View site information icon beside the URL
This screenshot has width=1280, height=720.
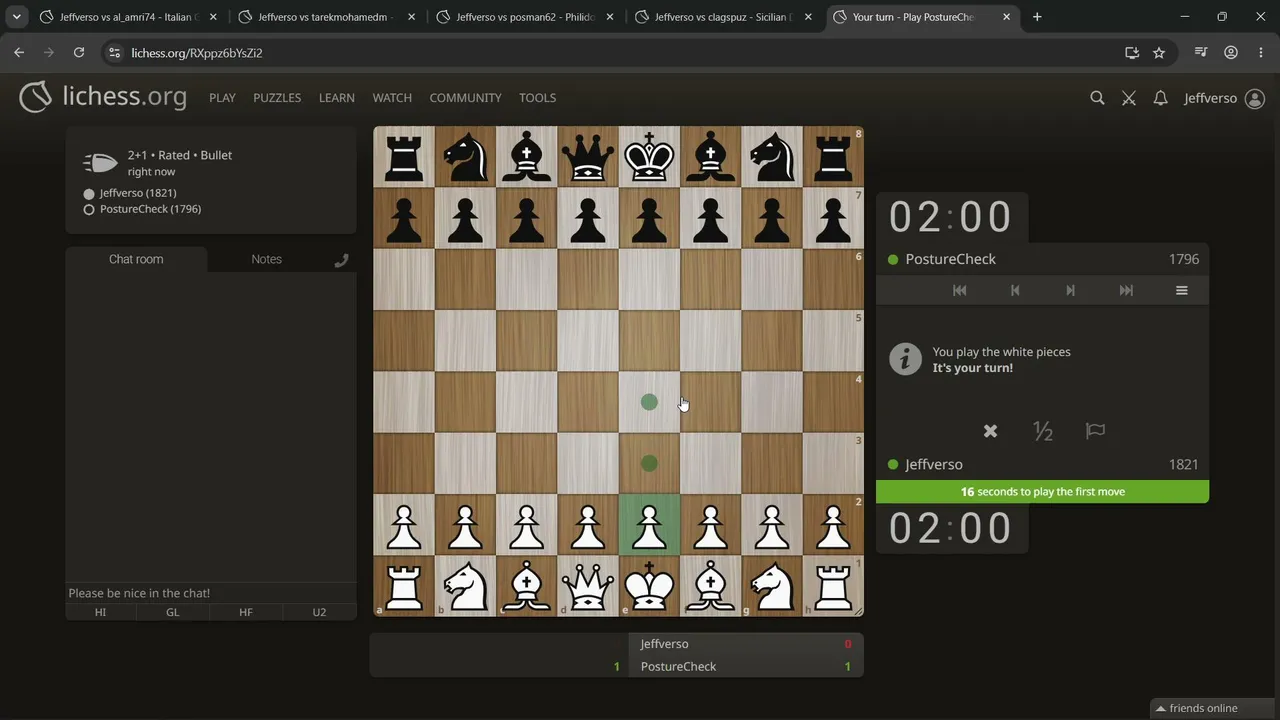(x=114, y=53)
